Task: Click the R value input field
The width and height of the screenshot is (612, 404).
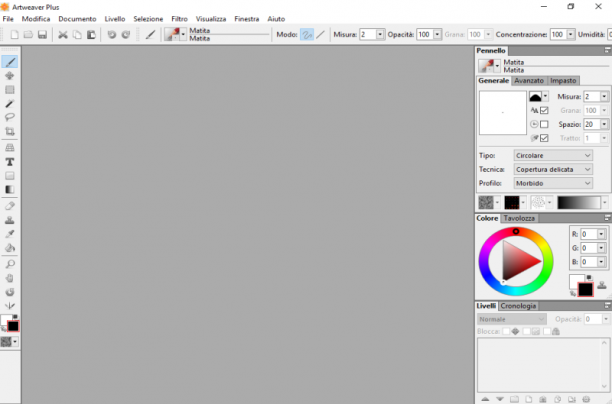Action: click(x=589, y=234)
